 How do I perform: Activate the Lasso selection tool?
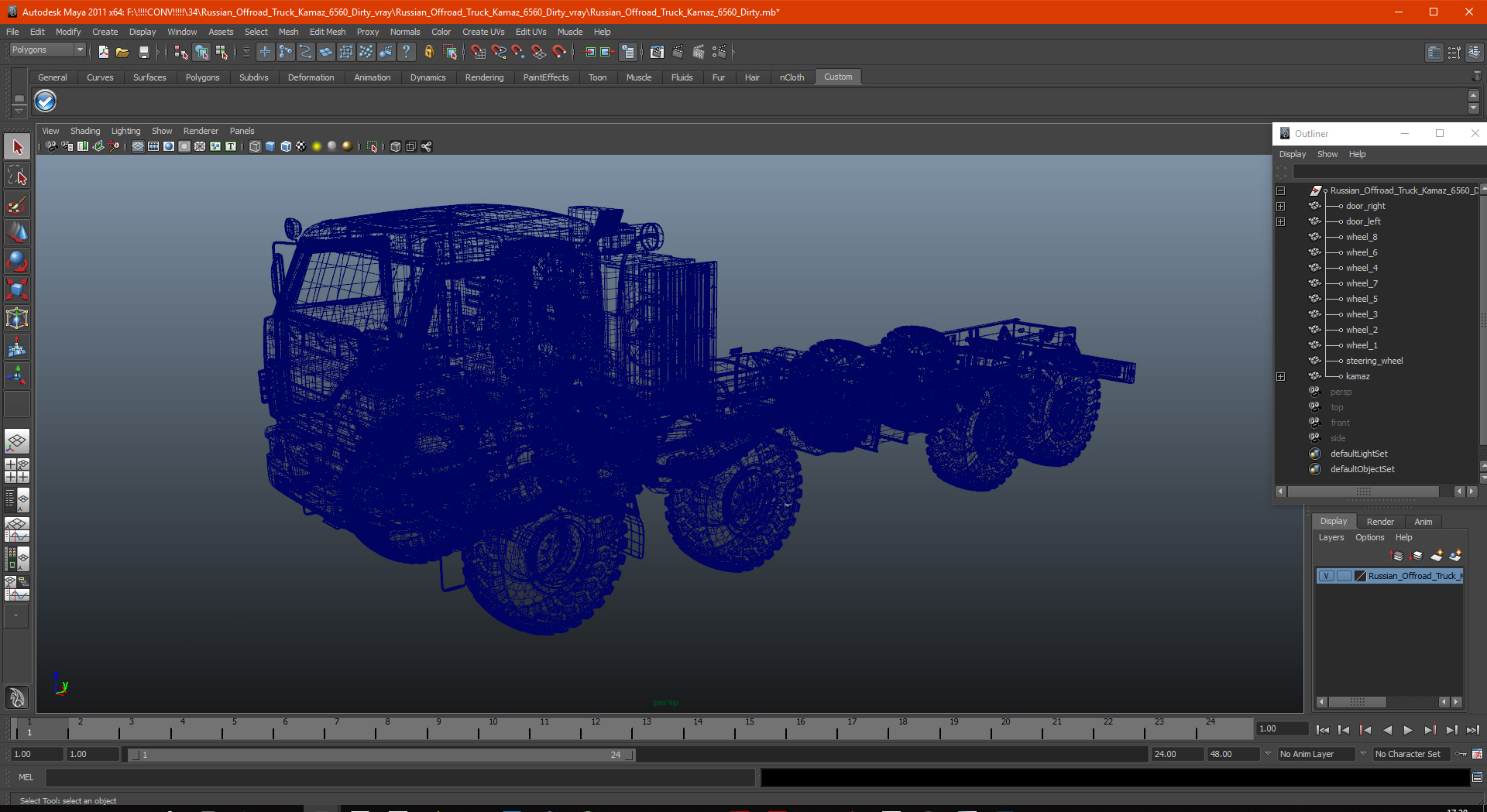(x=17, y=176)
